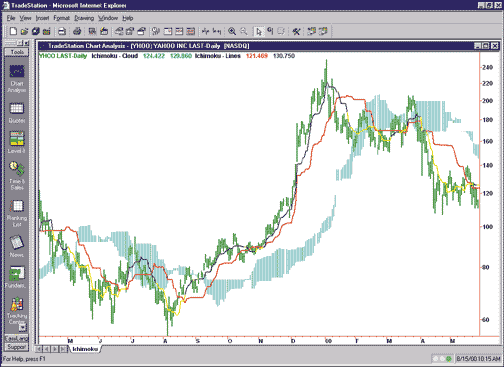Click the zoom in magnifier toolbar icon
This screenshot has width=504, height=367.
click(x=232, y=31)
